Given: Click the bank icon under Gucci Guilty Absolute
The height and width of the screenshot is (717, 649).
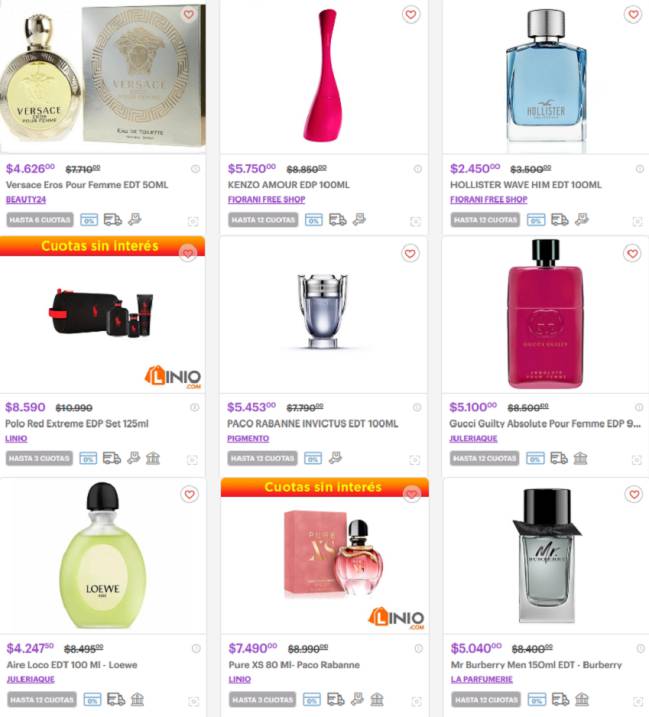Looking at the screenshot, I should coord(580,458).
